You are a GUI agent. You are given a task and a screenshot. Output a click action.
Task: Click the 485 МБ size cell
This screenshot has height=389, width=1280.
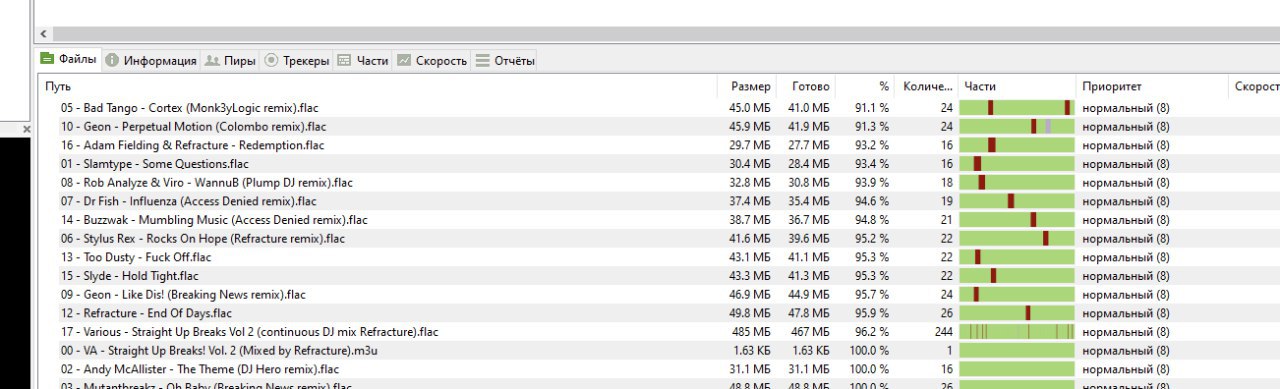[750, 331]
